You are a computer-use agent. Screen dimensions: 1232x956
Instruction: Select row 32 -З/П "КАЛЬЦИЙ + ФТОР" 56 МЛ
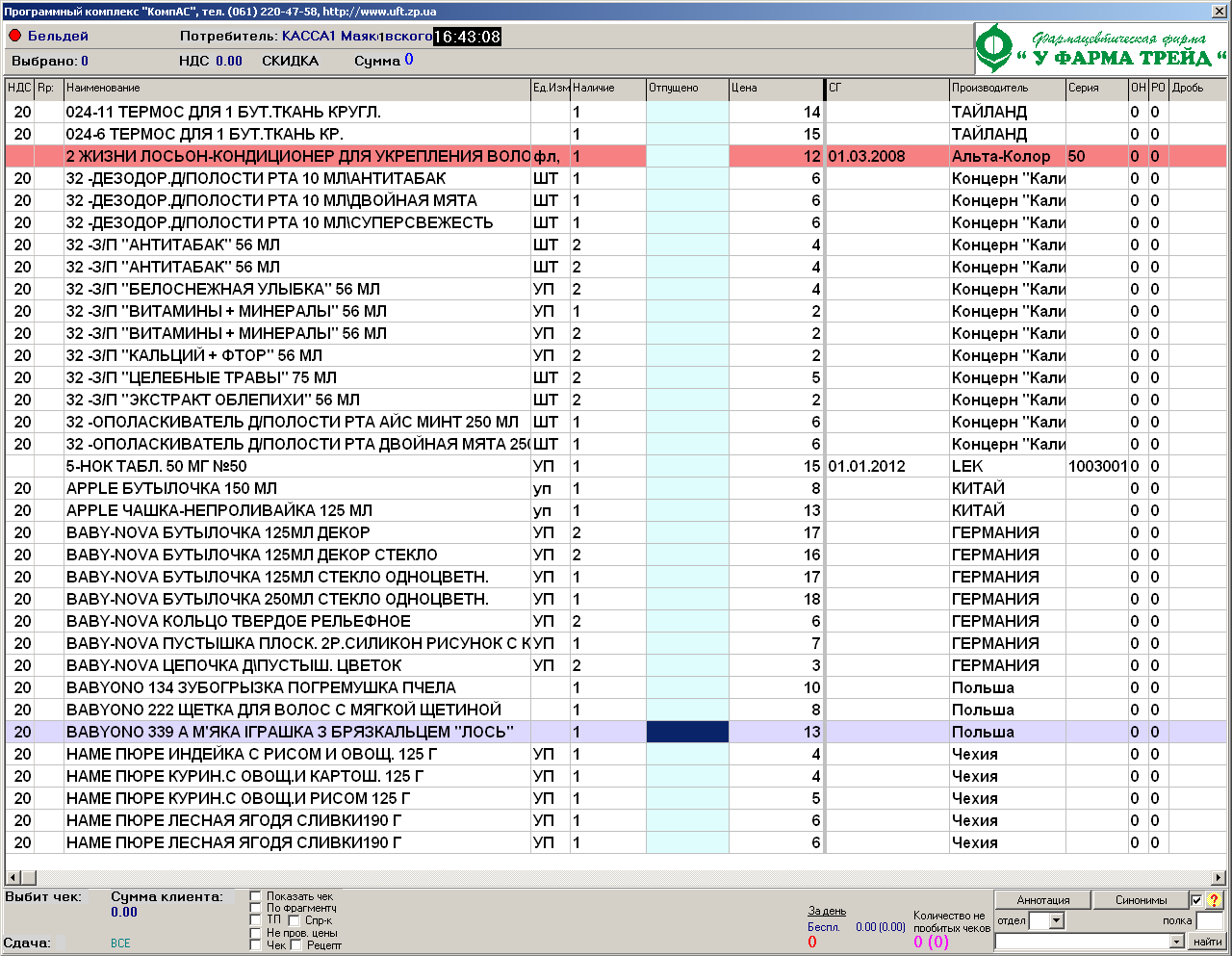tap(616, 355)
